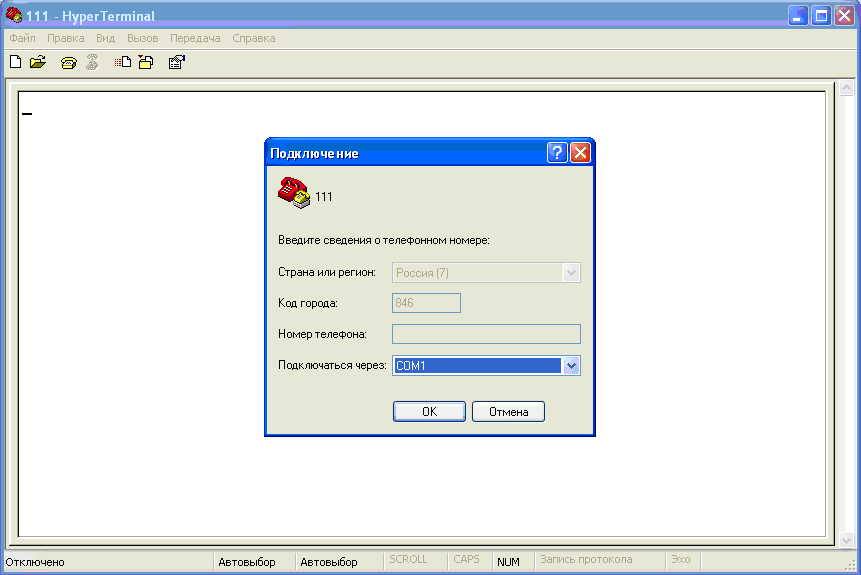Click the red telephone icon in the dialog
861x575 pixels.
pos(294,193)
